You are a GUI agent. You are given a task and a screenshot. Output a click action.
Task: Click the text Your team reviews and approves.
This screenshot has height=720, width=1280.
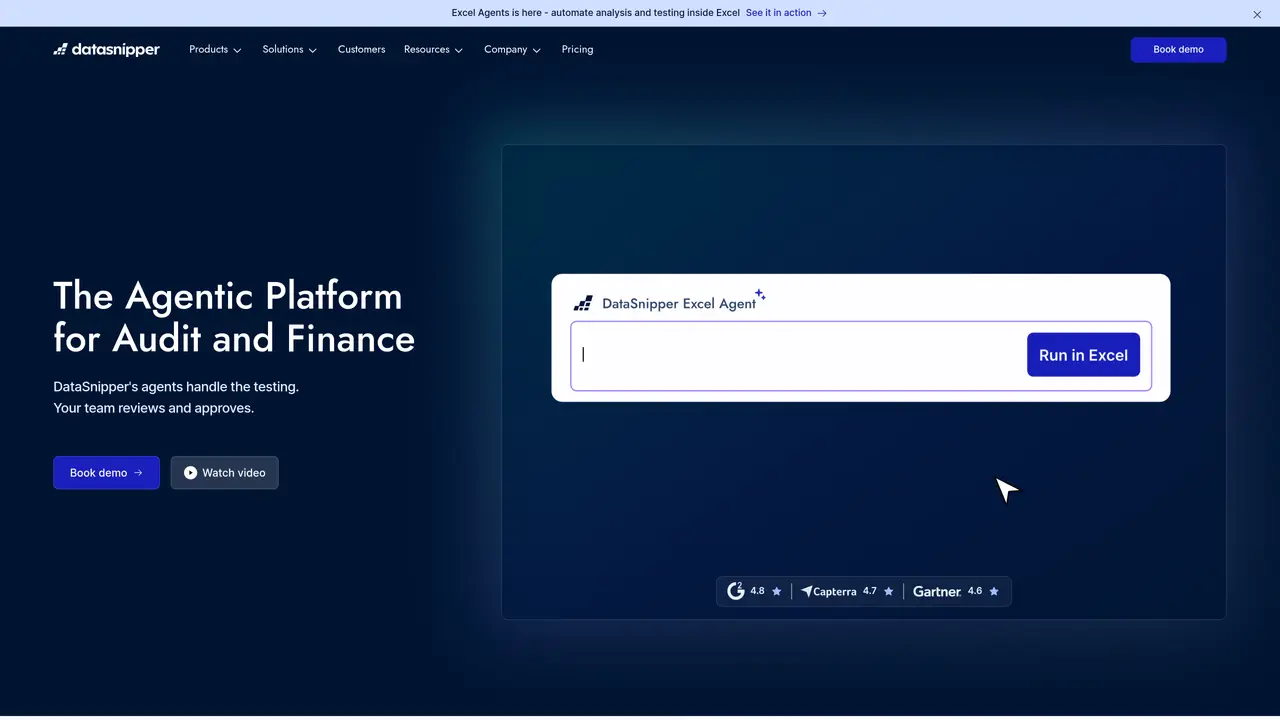click(x=154, y=408)
